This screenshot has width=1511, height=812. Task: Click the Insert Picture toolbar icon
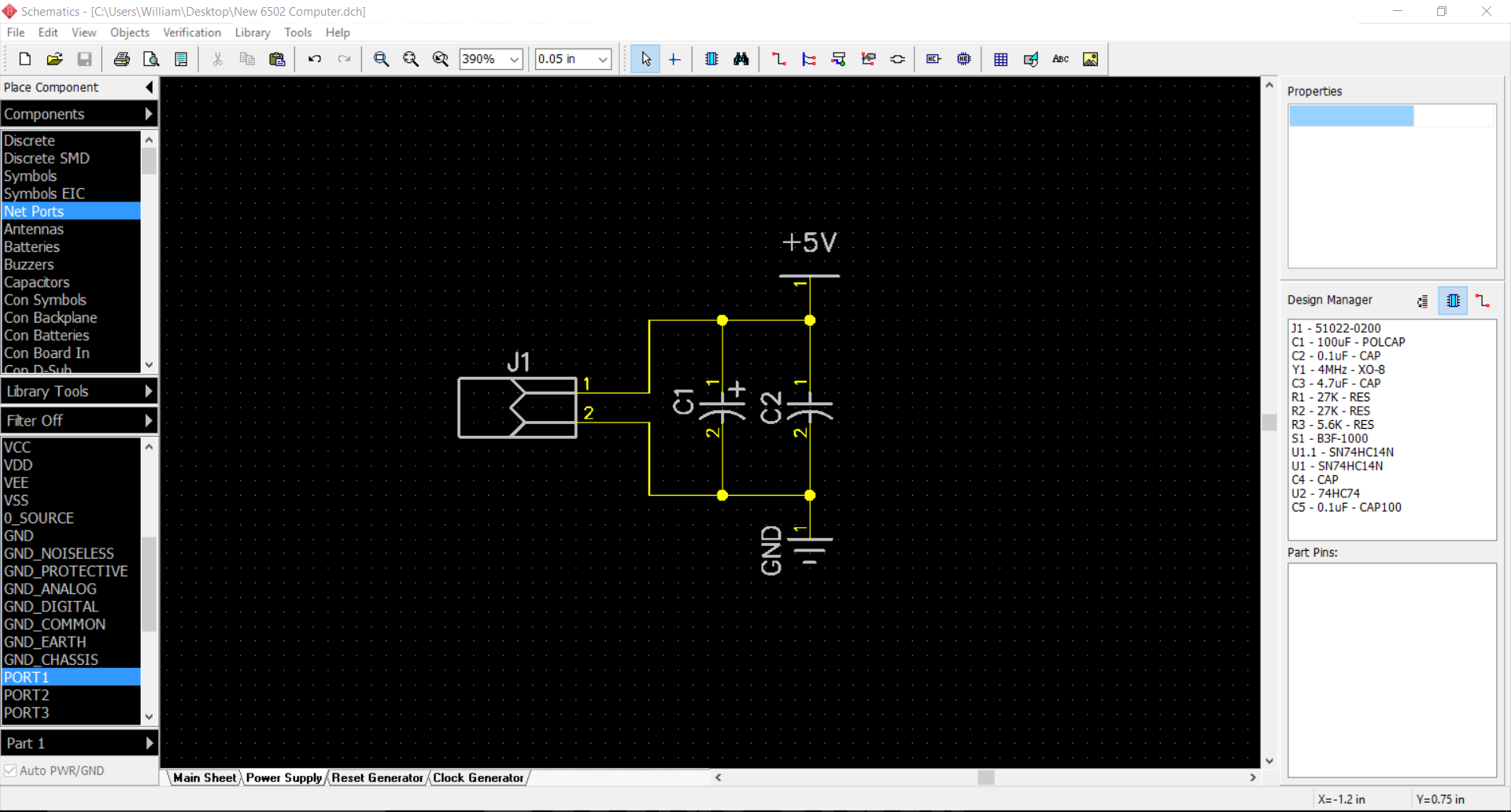(x=1090, y=59)
